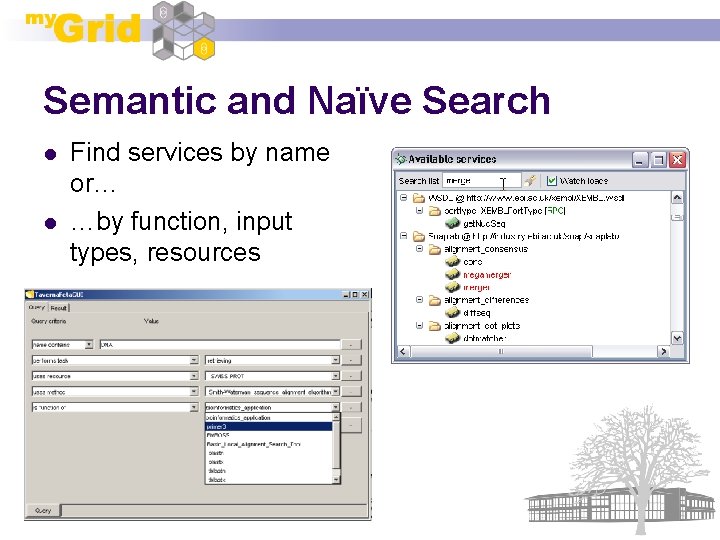720x540 pixels.
Task: Open the 'uses method' criteria dropdown
Action: (x=194, y=392)
